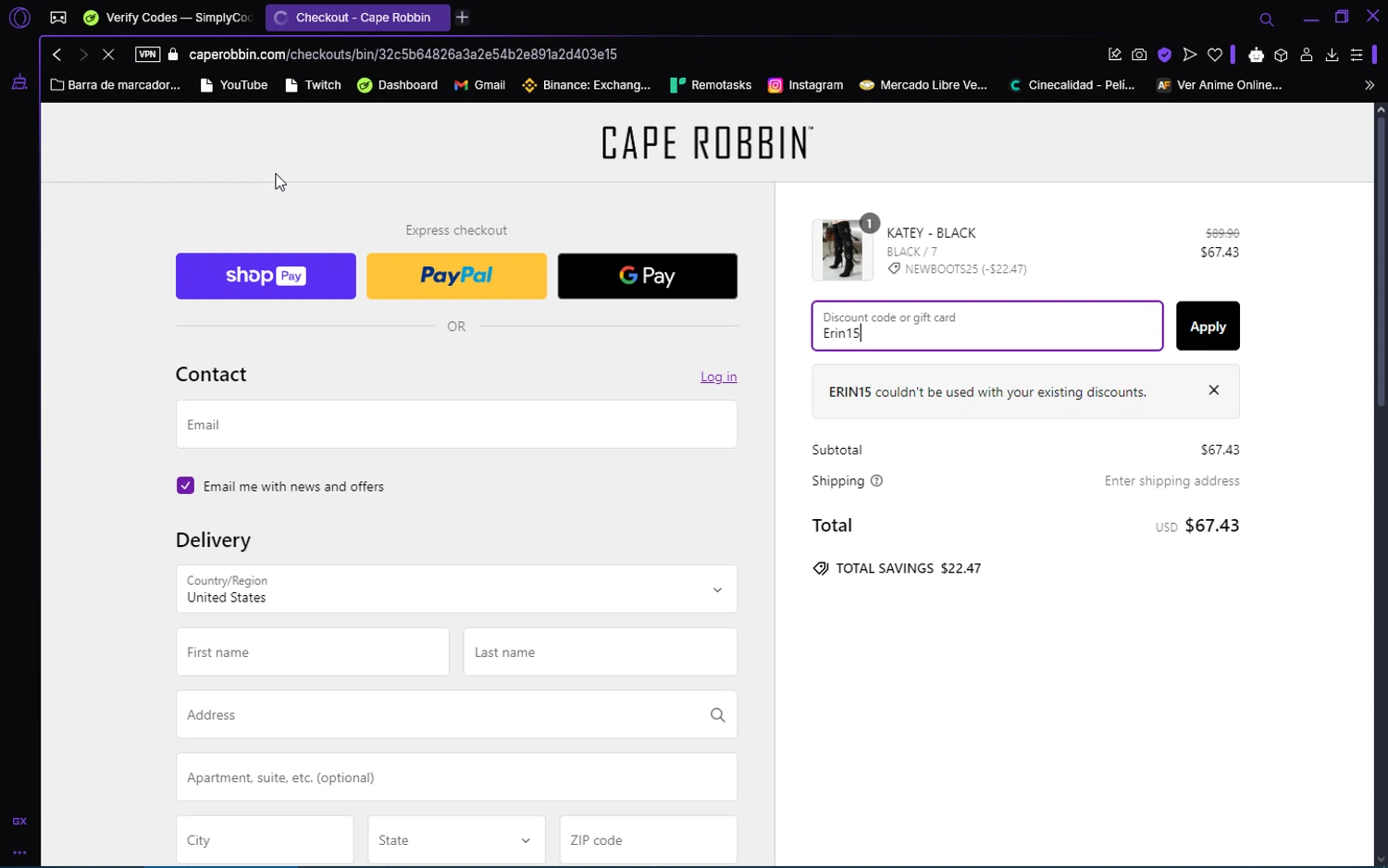
Task: Open the sidebar three-dots setup menu
Action: coord(19,852)
